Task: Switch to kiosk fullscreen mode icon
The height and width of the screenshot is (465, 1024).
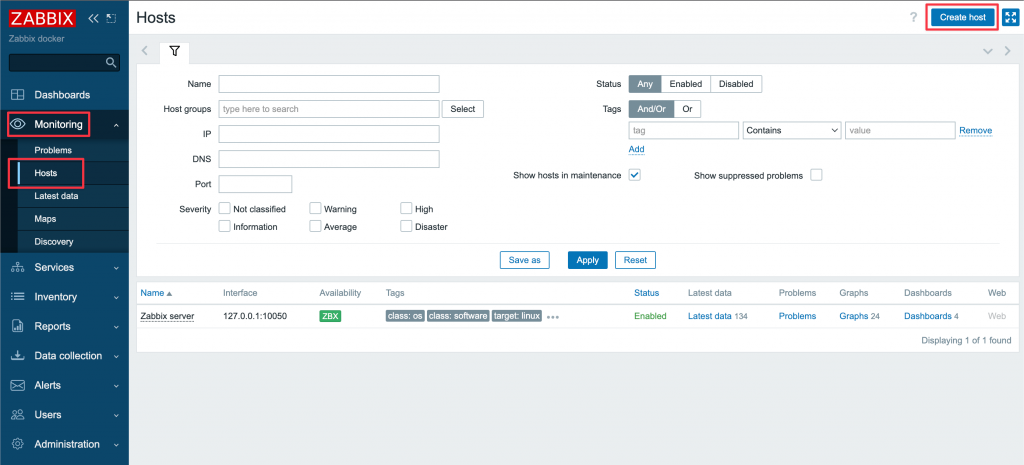Action: pos(1010,18)
